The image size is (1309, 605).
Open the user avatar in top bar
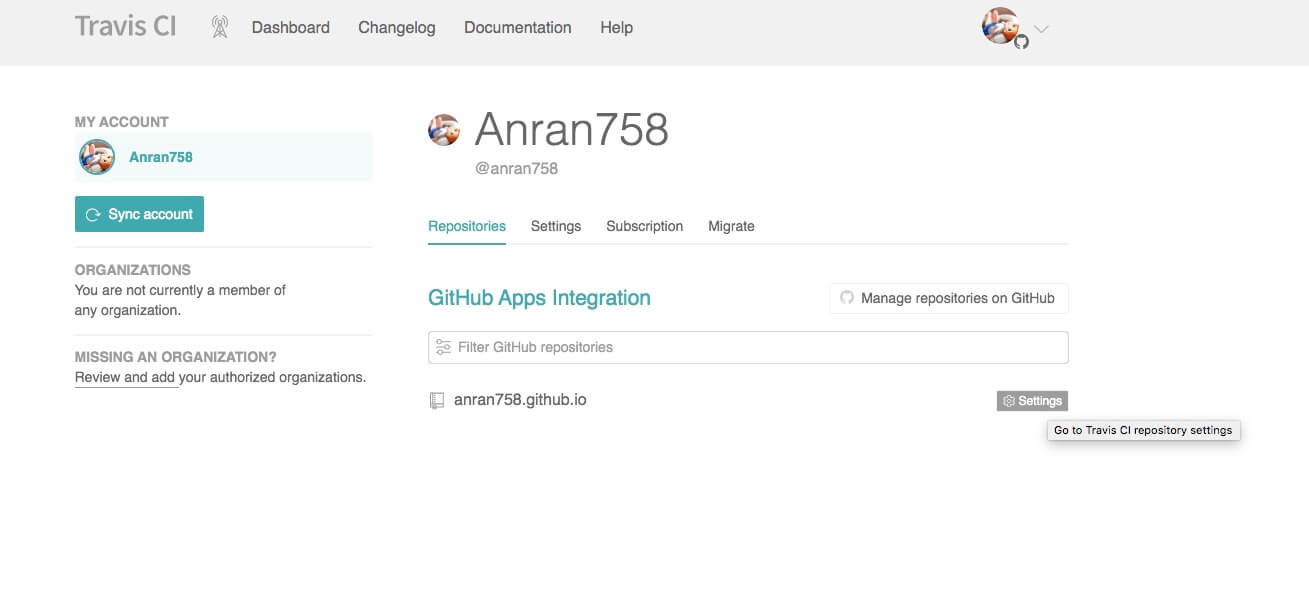[1002, 26]
